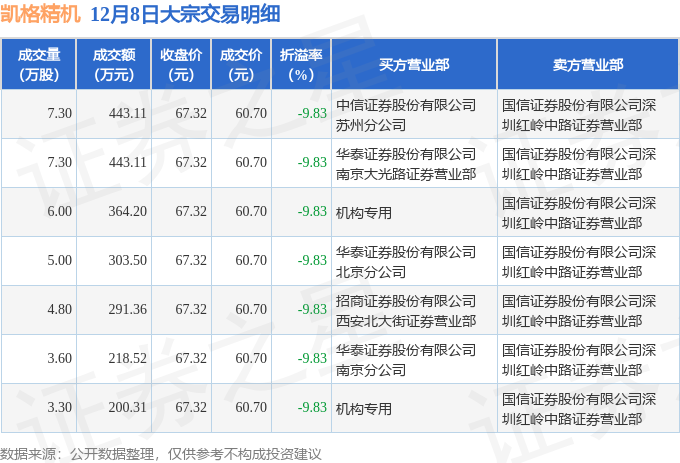Select the 成交额(万元) column header
The image size is (680, 463).
[x=114, y=65]
